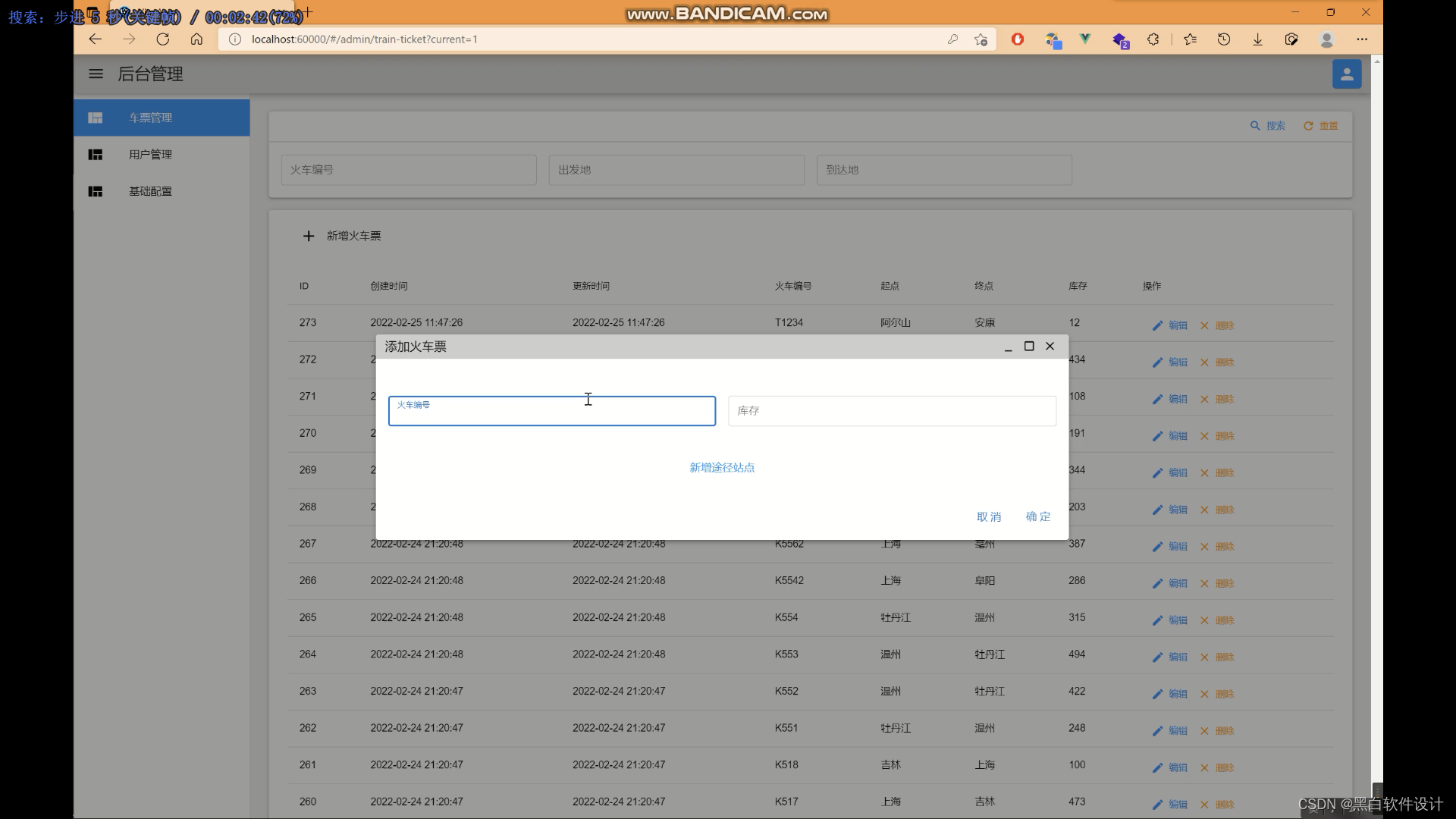The height and width of the screenshot is (819, 1456).
Task: Click the 到达地 search filter field
Action: [x=944, y=170]
